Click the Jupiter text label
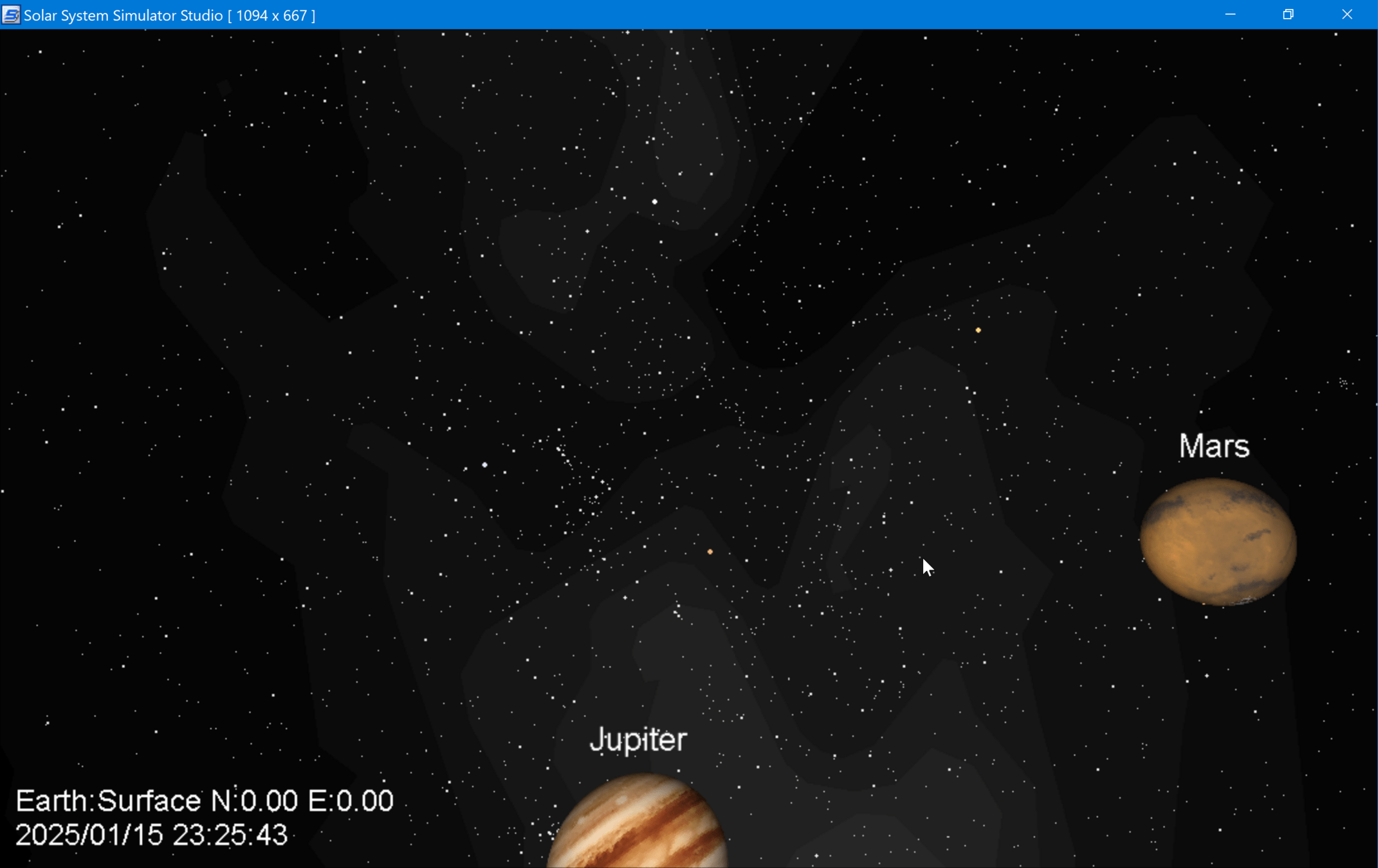This screenshot has height=868, width=1378. pos(638,739)
